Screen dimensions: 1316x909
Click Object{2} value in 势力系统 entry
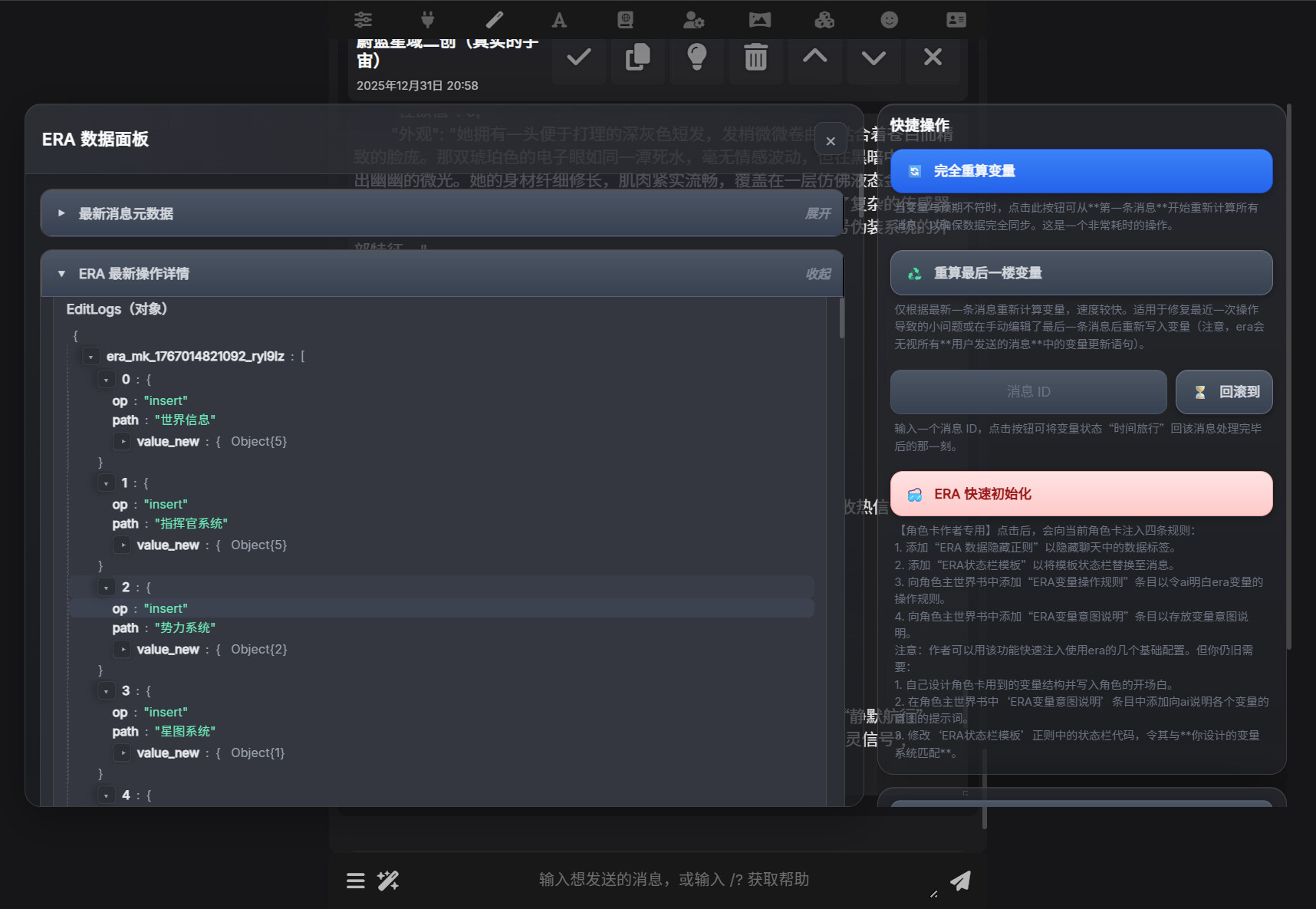coord(259,650)
